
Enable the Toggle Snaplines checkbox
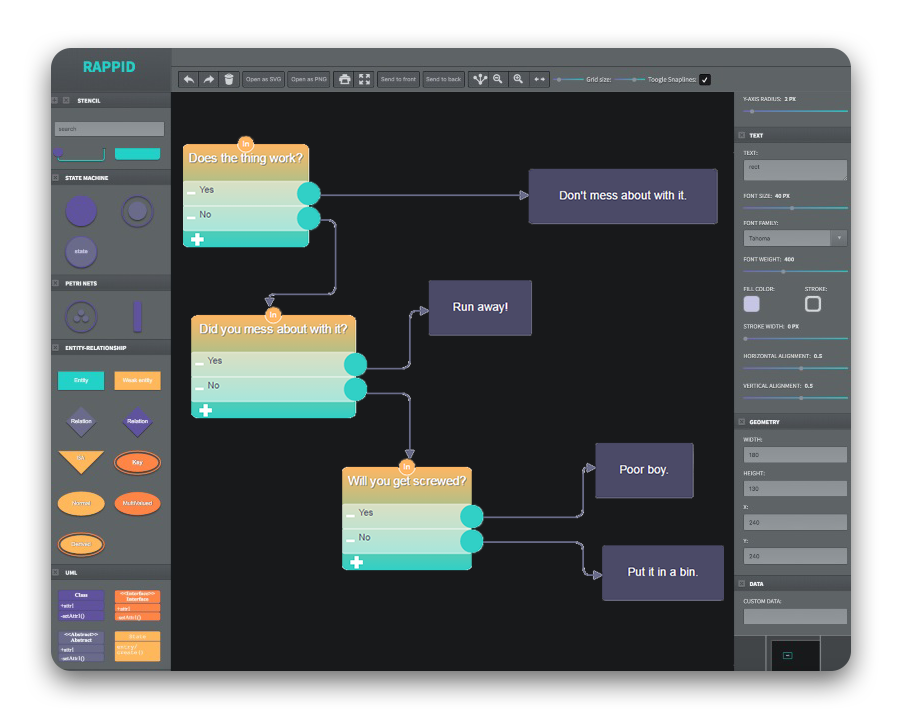[x=703, y=78]
